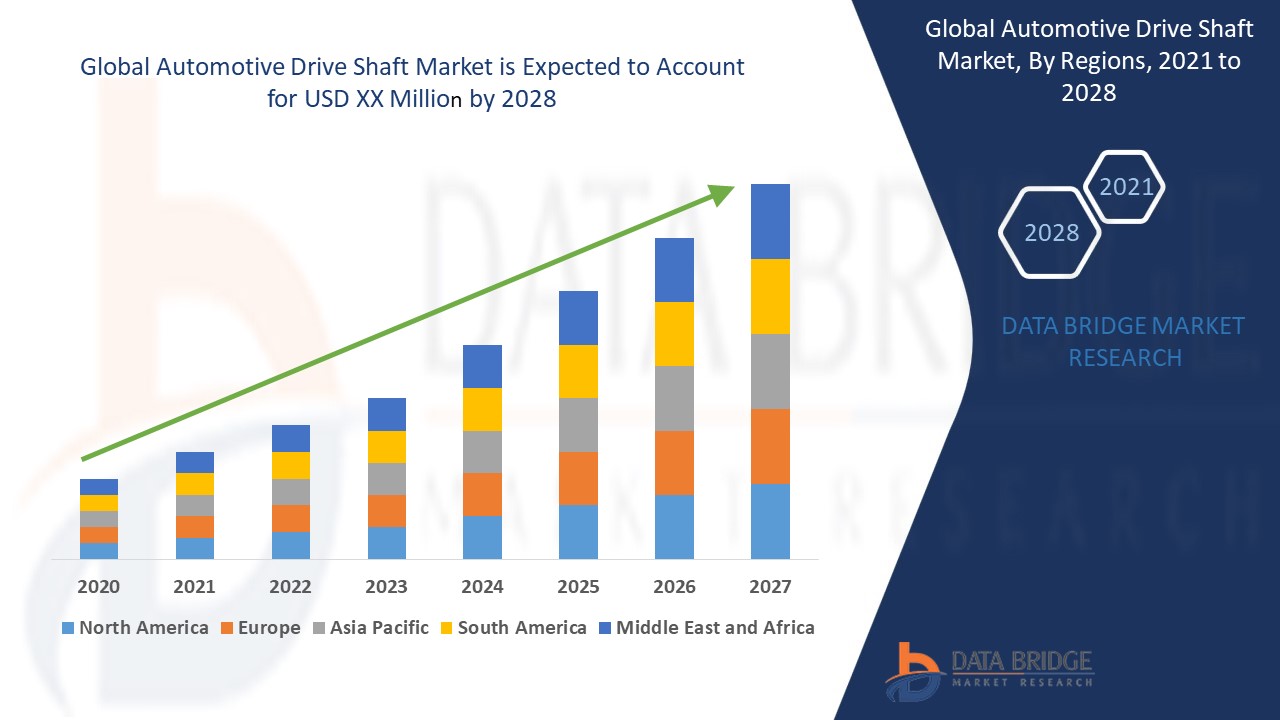
Task: Select the 2024 axis year label
Action: click(483, 588)
